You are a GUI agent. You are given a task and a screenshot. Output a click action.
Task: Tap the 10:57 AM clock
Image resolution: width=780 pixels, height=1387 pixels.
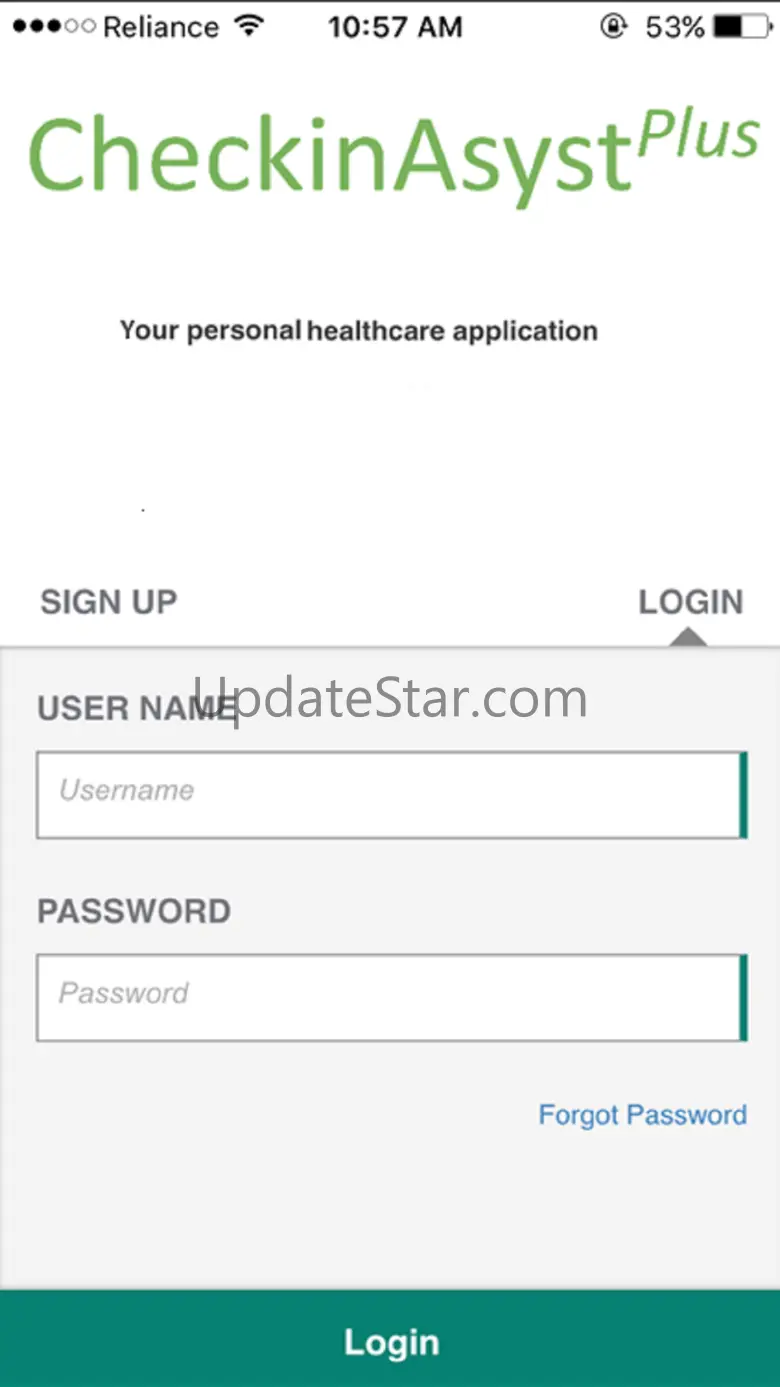(x=395, y=27)
